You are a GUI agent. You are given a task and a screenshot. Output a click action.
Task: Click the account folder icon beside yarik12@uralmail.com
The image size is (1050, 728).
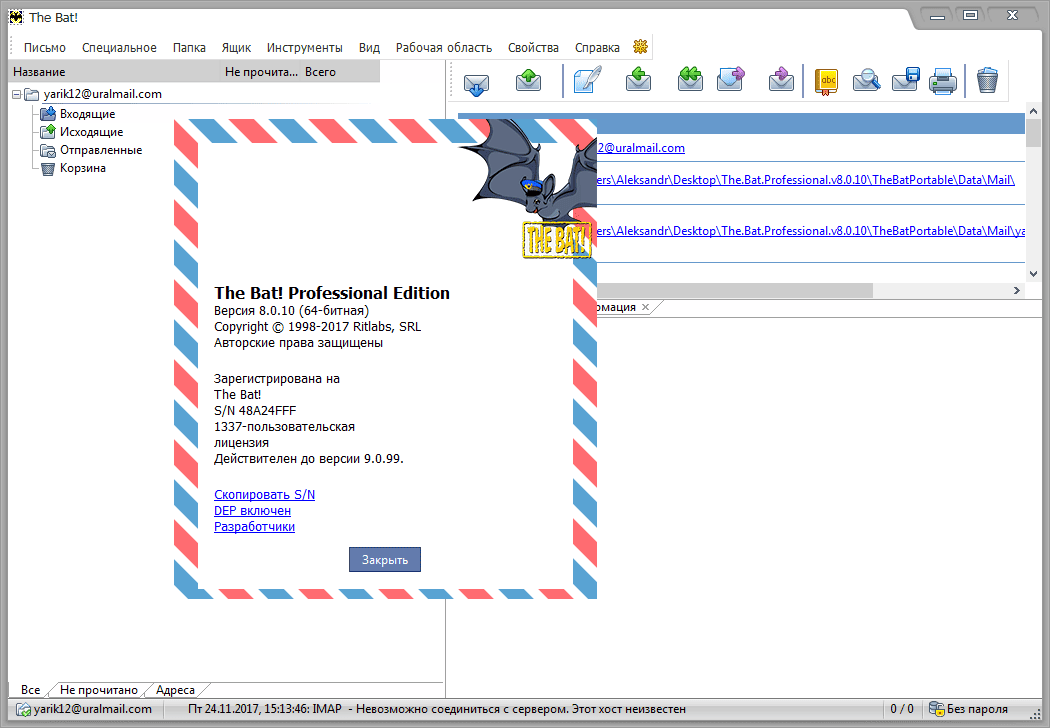31,94
